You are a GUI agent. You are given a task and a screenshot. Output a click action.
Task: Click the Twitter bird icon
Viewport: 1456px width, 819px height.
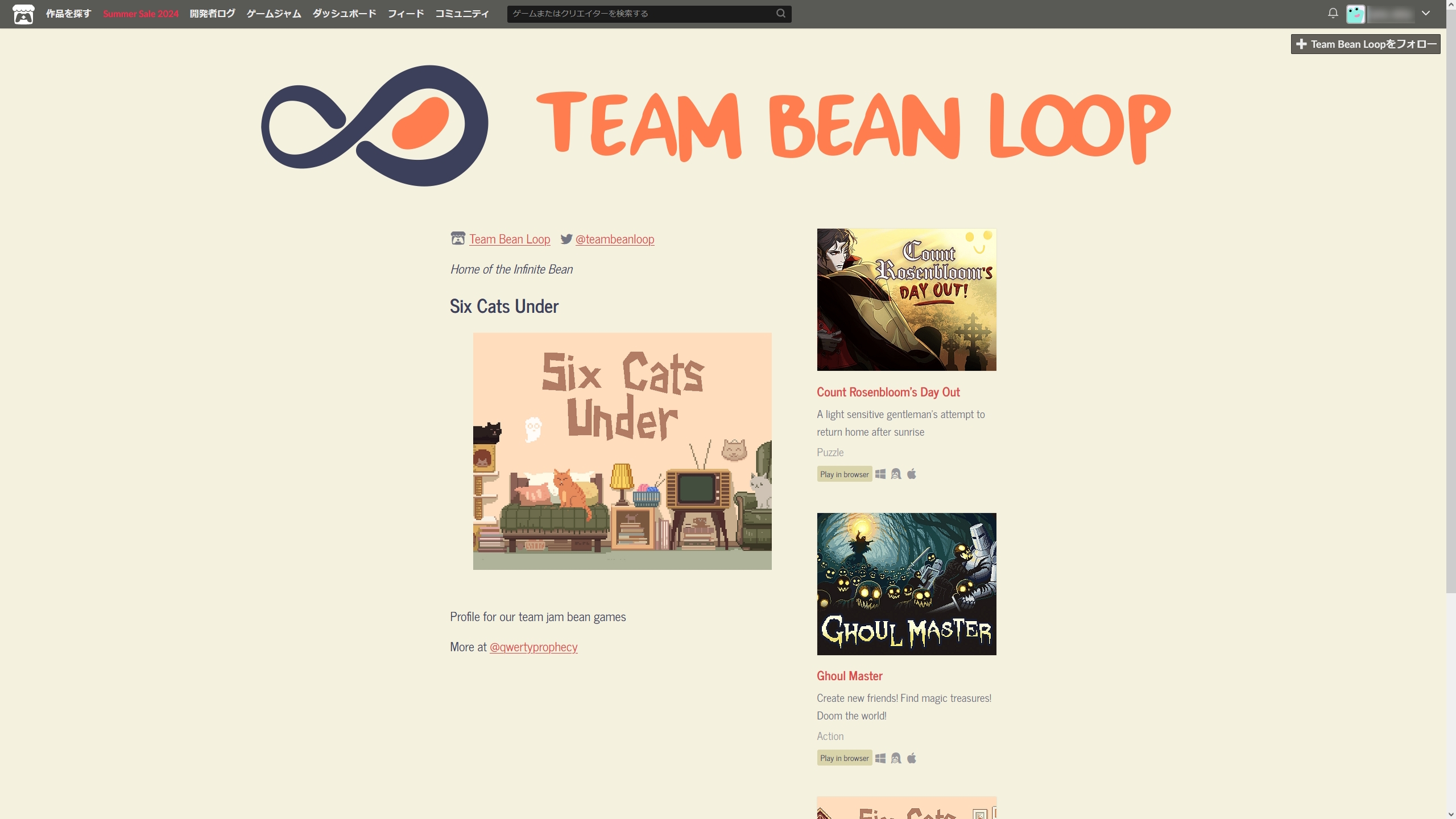click(x=566, y=239)
